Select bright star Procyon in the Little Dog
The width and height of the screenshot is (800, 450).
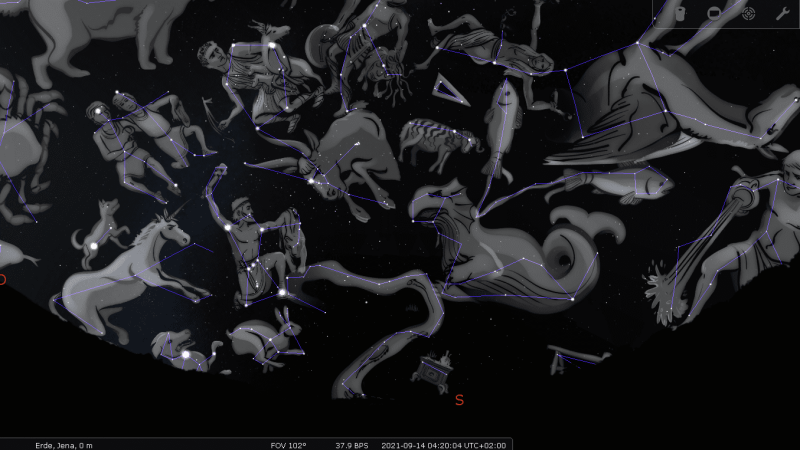pos(94,246)
